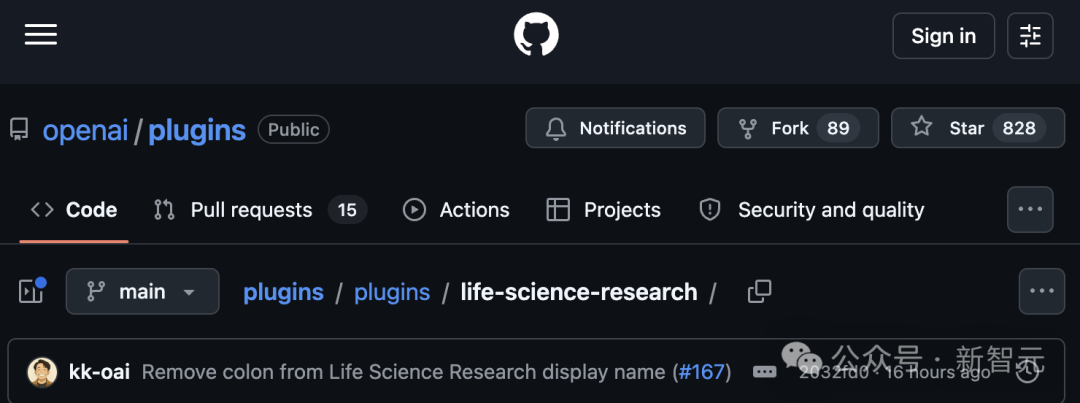Click the kk-oai avatar thumbnail
Screen dimensions: 1080x403
tap(42, 372)
